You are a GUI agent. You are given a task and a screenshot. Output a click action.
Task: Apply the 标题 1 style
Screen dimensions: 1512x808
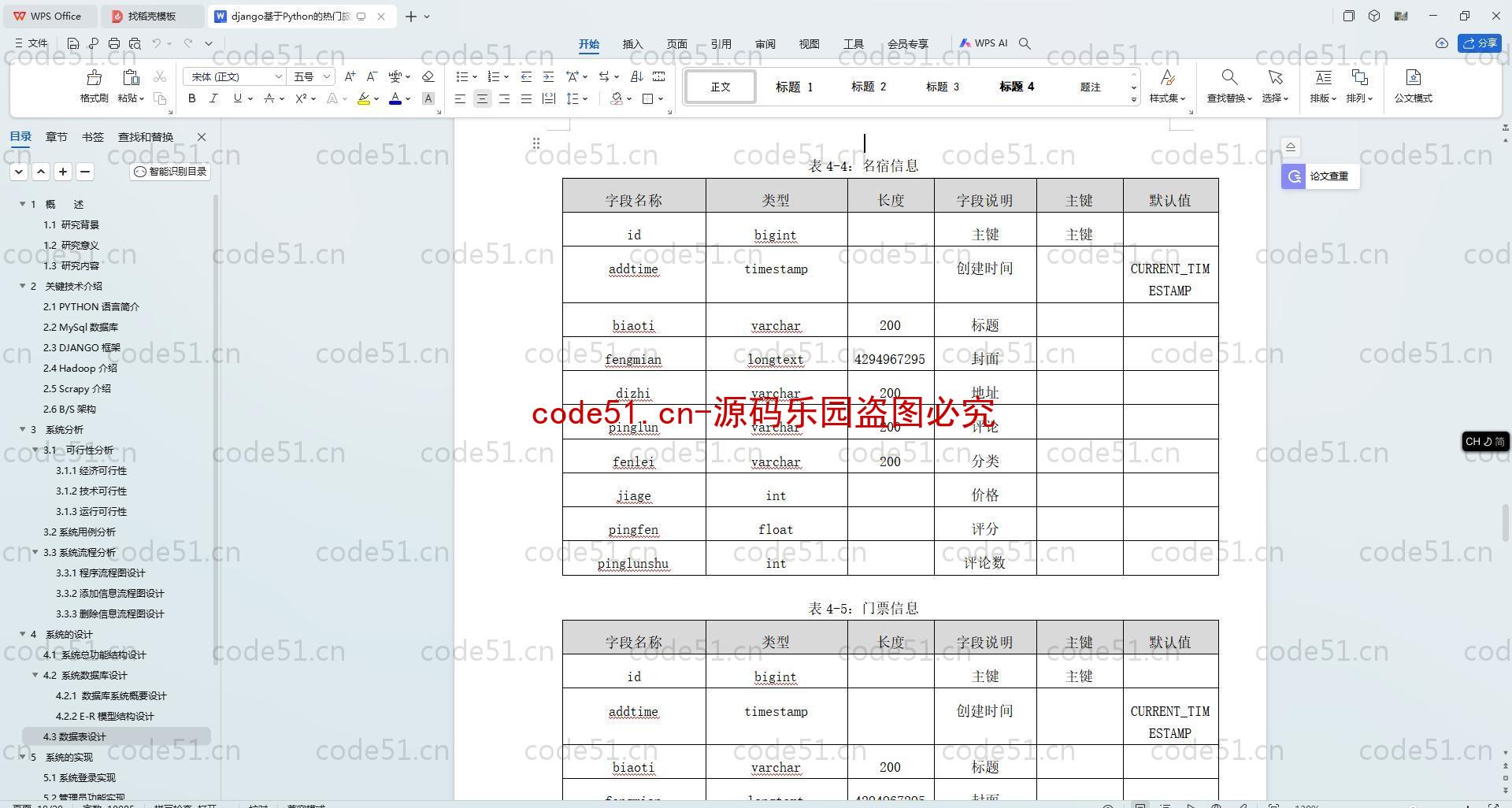(x=794, y=87)
